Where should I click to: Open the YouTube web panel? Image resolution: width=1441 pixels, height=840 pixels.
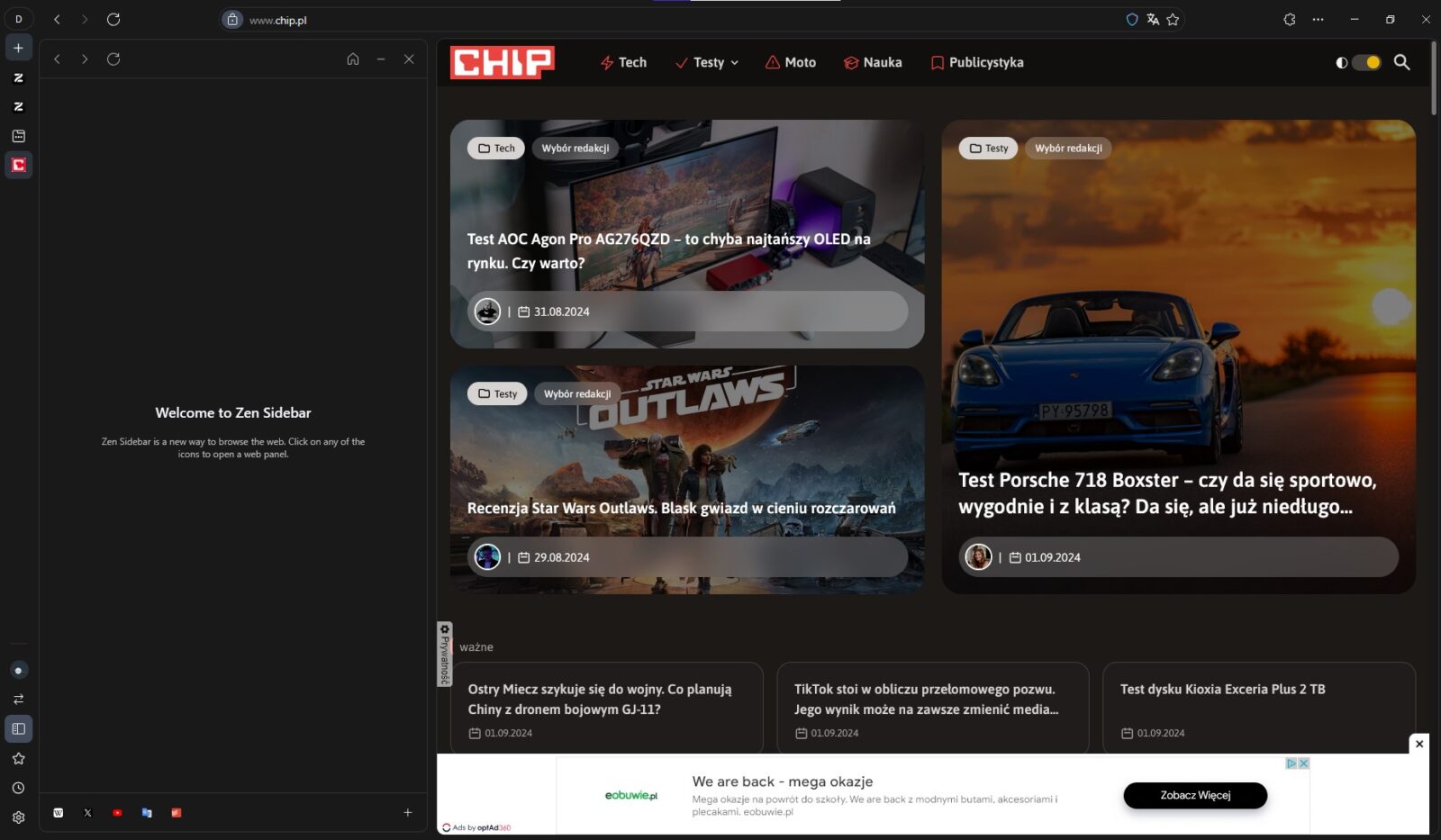click(117, 812)
